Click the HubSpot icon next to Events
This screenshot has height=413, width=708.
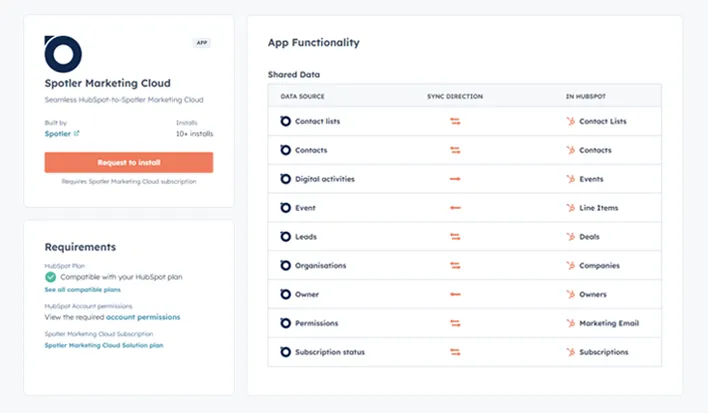[570, 179]
